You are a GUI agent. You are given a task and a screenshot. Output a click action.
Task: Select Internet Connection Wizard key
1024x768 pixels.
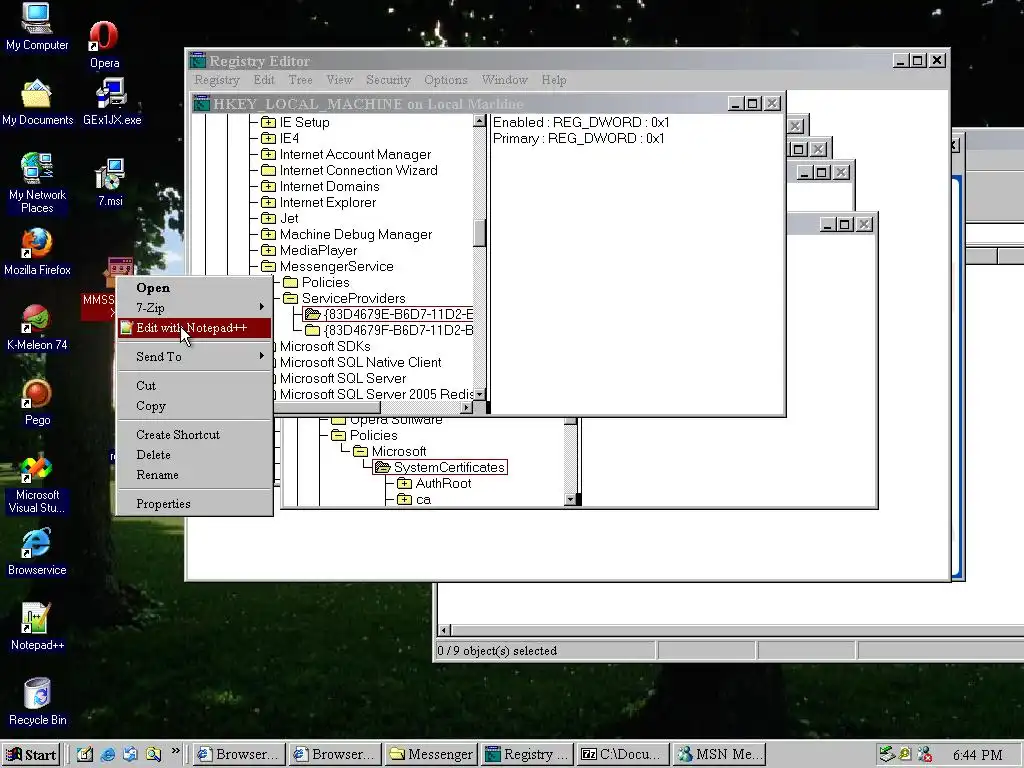pos(359,170)
